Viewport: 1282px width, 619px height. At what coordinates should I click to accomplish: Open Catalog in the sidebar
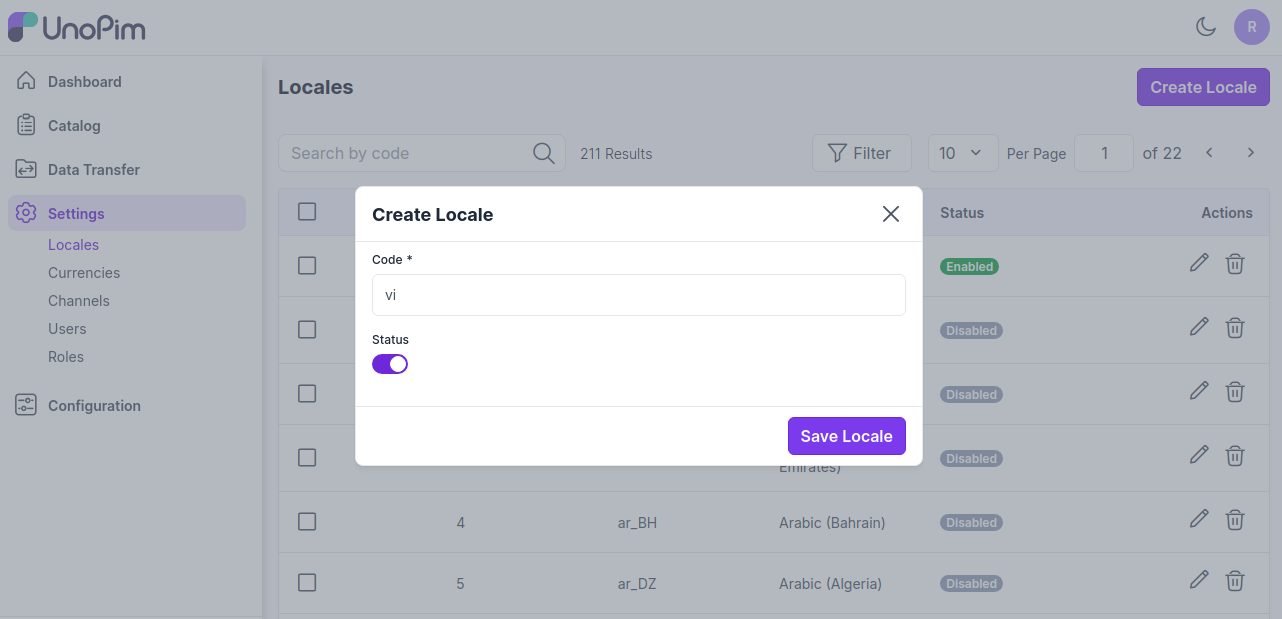click(x=74, y=126)
